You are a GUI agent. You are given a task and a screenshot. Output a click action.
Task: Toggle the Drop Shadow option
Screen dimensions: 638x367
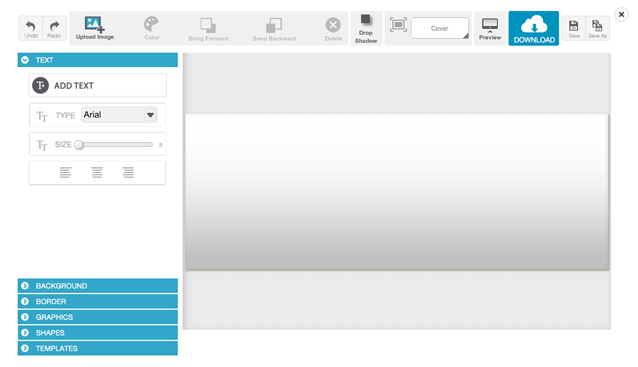366,28
